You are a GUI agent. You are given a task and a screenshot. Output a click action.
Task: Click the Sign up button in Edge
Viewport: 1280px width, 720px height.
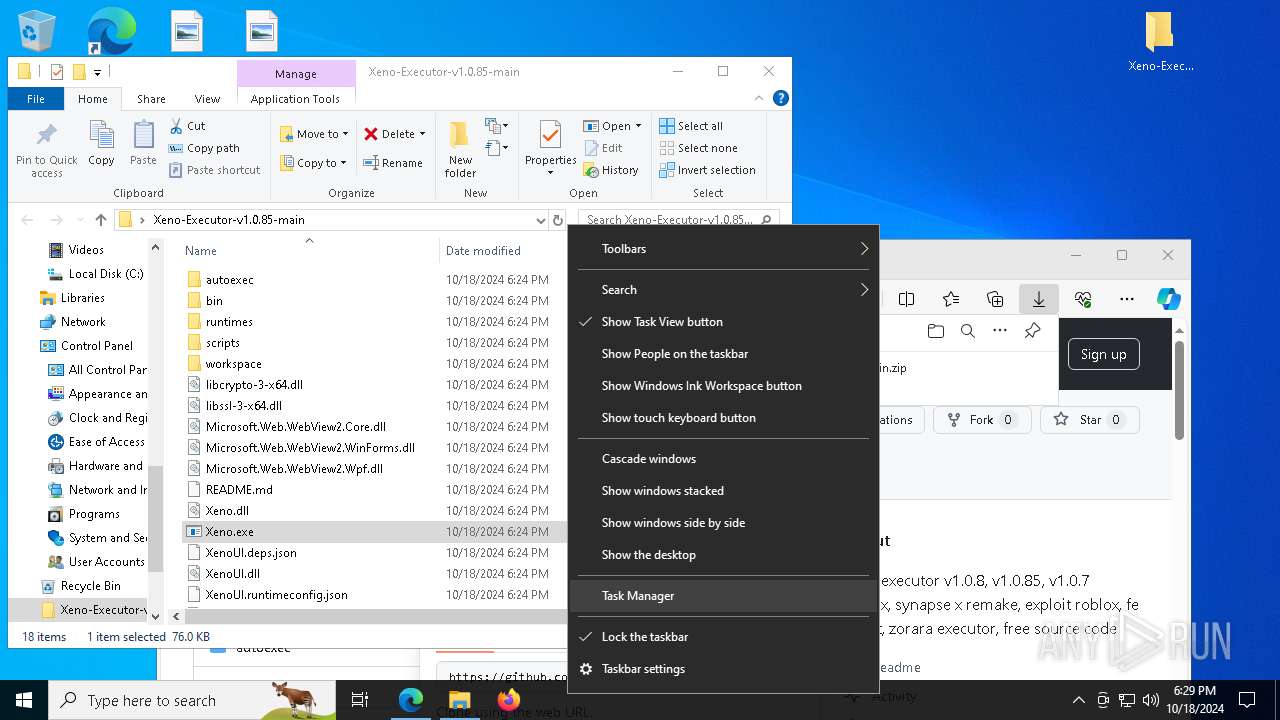point(1103,354)
